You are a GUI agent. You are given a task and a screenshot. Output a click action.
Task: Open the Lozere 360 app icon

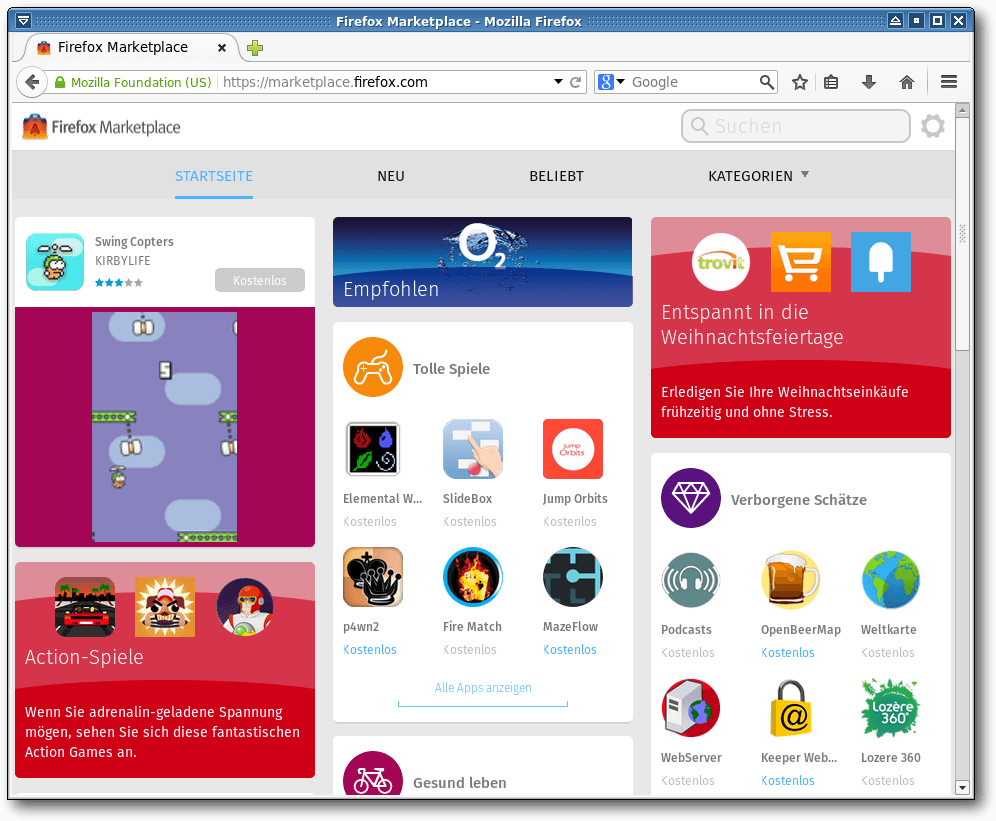coord(891,708)
